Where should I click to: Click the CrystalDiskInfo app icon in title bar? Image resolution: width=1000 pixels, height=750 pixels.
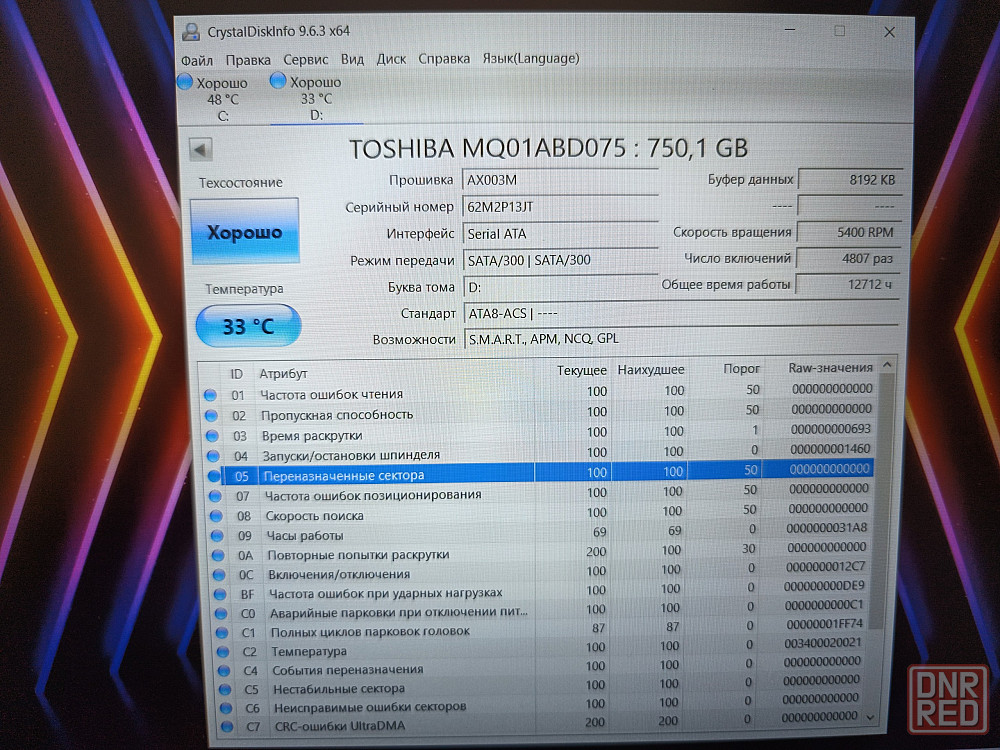point(191,32)
